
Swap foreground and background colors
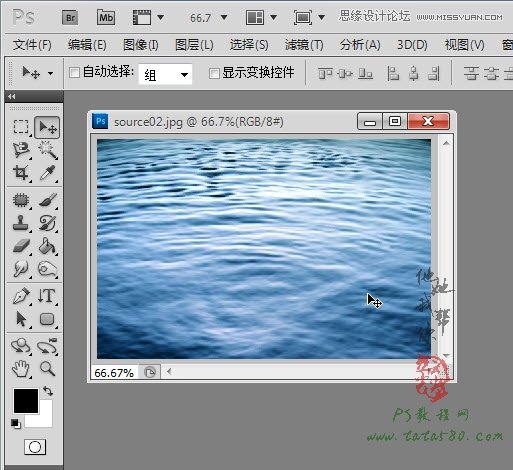click(48, 391)
